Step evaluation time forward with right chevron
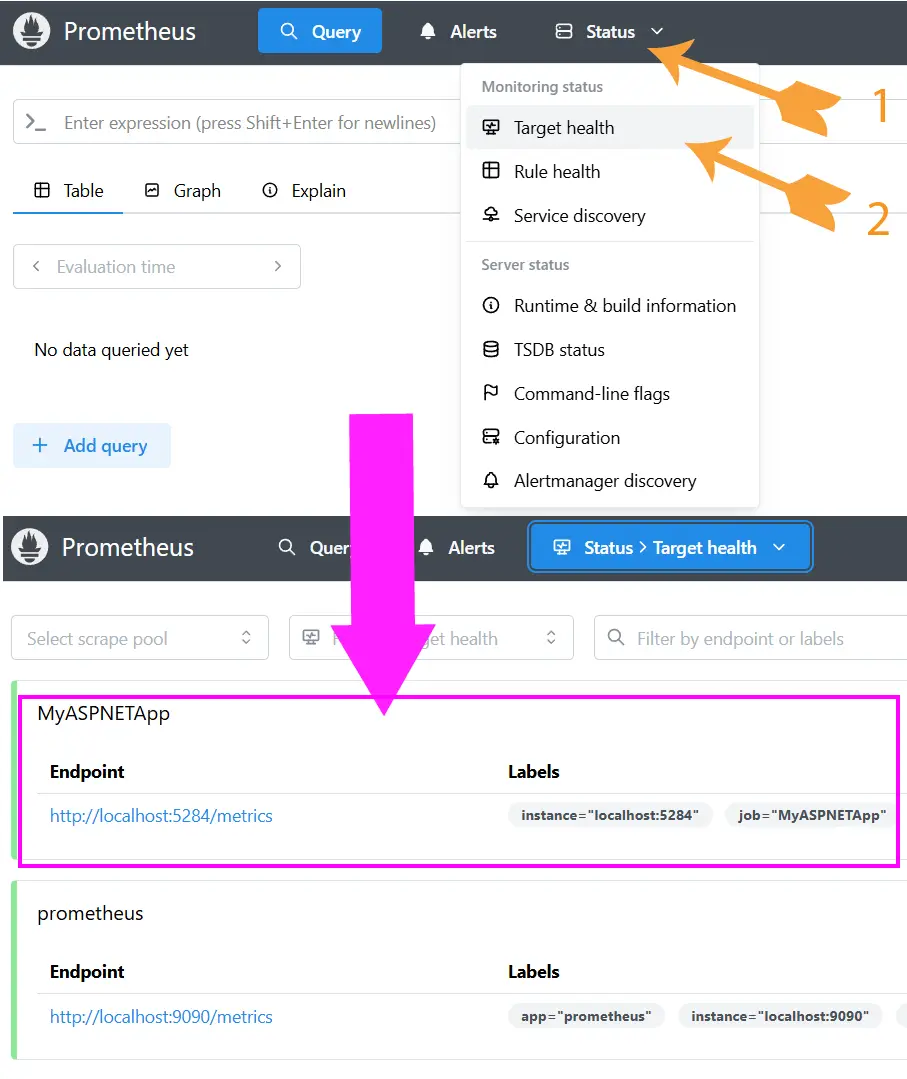907x1079 pixels. (278, 267)
